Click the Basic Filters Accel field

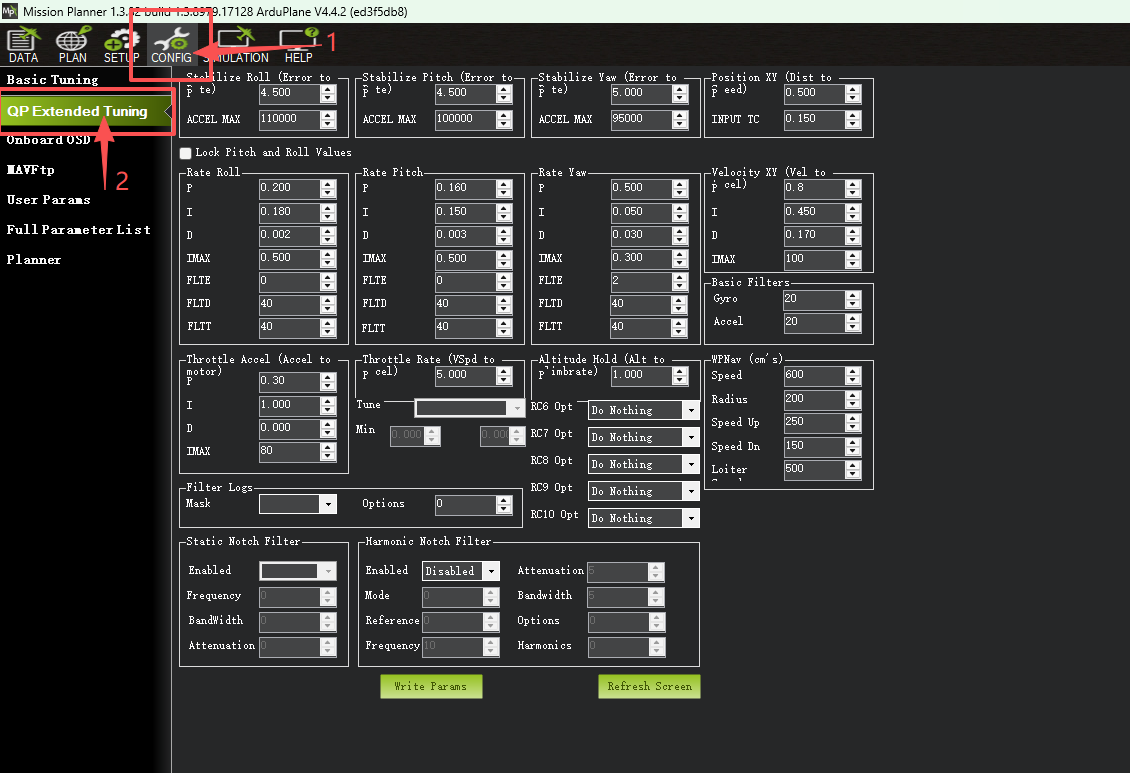814,323
